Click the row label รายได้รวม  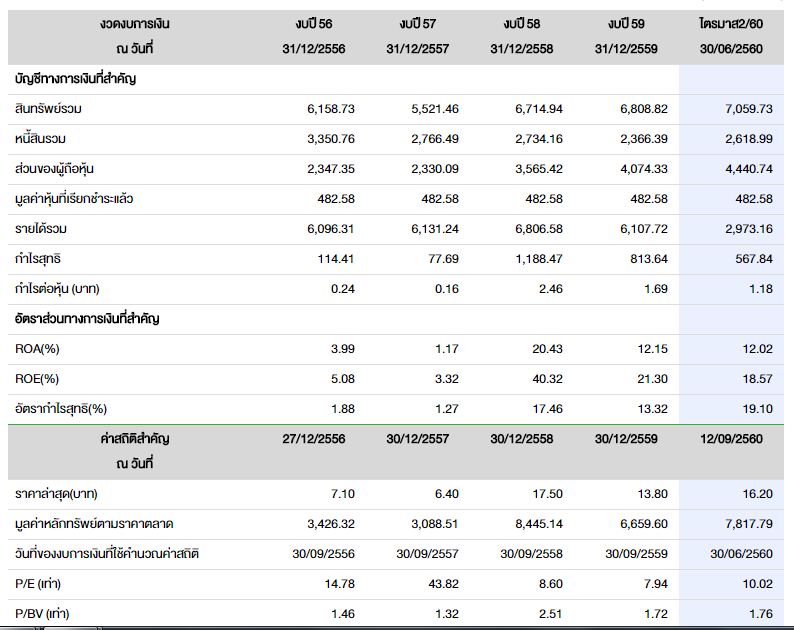[41, 229]
